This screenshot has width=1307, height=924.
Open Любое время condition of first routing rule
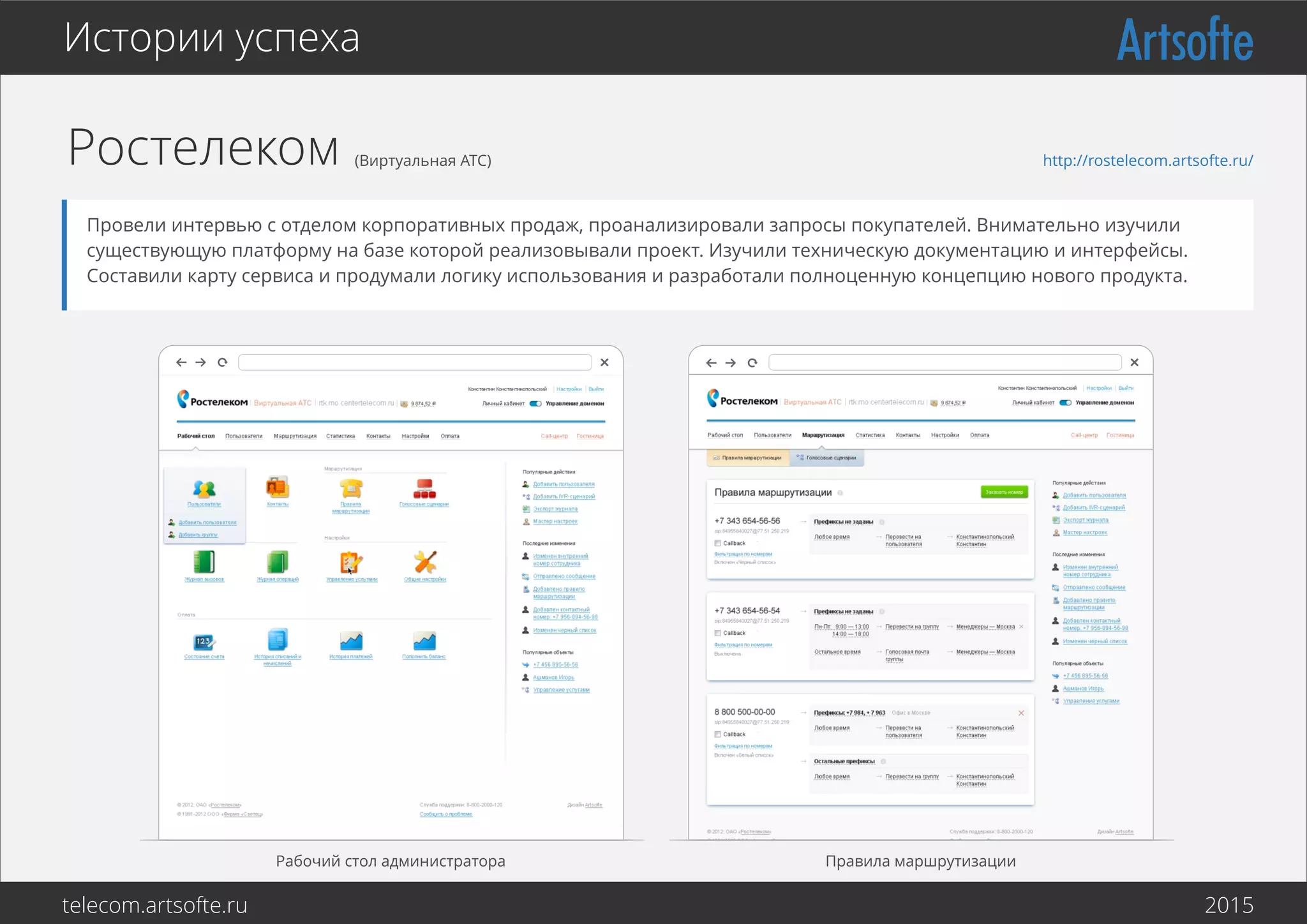click(832, 537)
